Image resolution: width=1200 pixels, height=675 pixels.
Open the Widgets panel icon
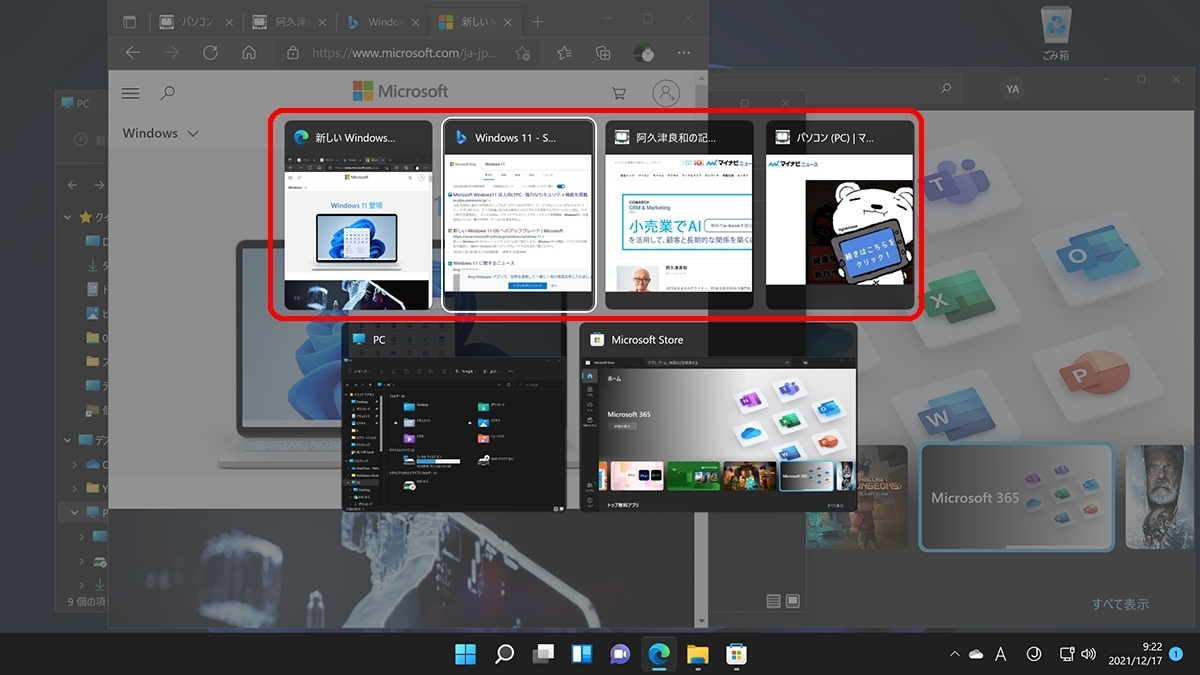[582, 654]
